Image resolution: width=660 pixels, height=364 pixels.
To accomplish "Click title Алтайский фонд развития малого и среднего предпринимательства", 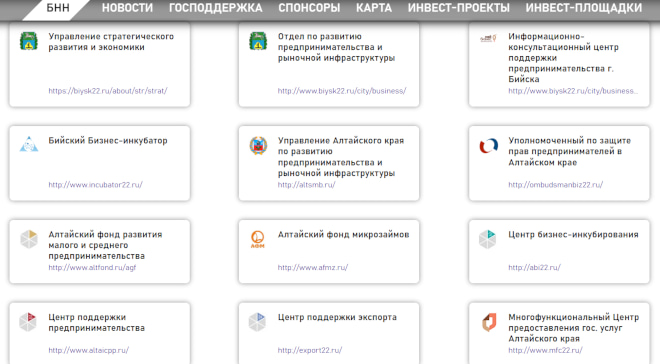I will point(105,245).
